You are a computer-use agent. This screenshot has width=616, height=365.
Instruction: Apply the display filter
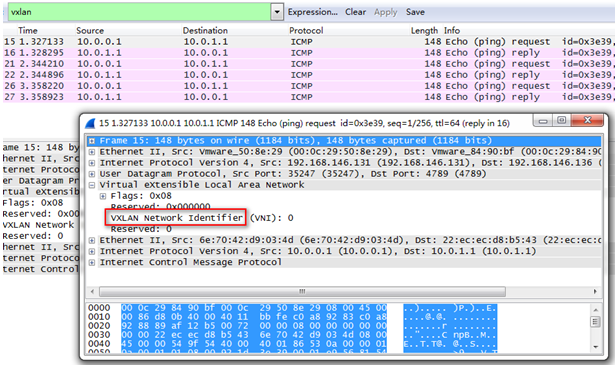coord(385,12)
